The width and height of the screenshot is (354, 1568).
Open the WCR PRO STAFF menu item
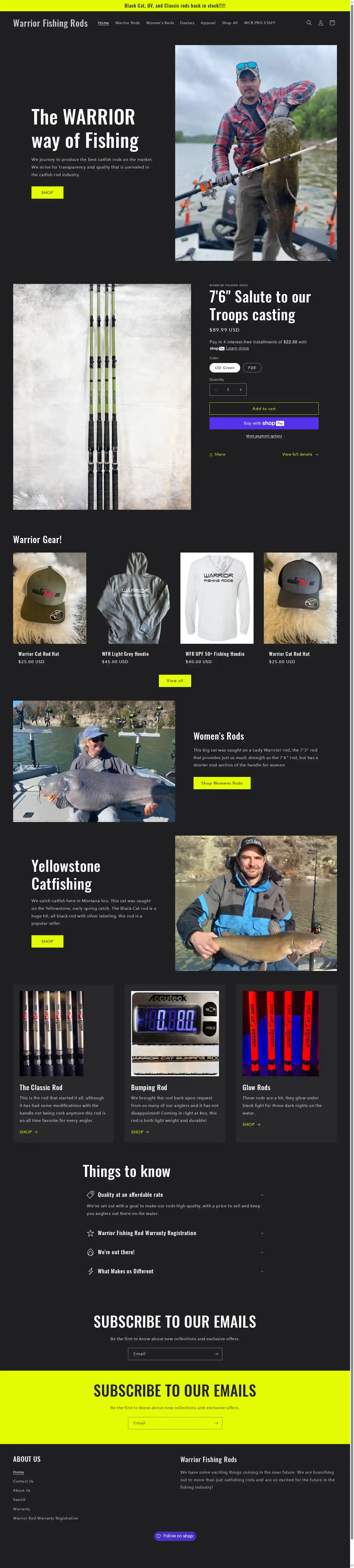click(260, 23)
